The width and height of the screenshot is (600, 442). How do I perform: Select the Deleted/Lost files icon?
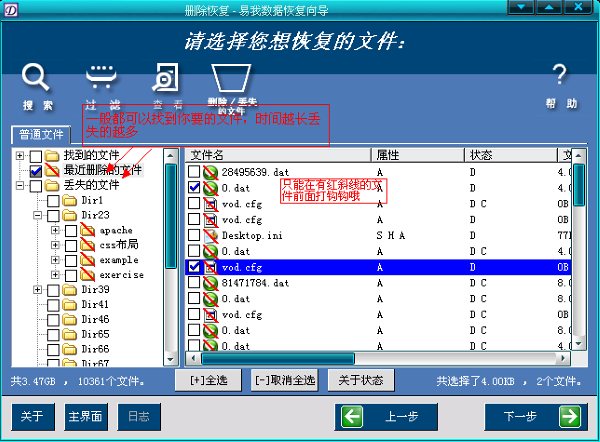coord(231,78)
